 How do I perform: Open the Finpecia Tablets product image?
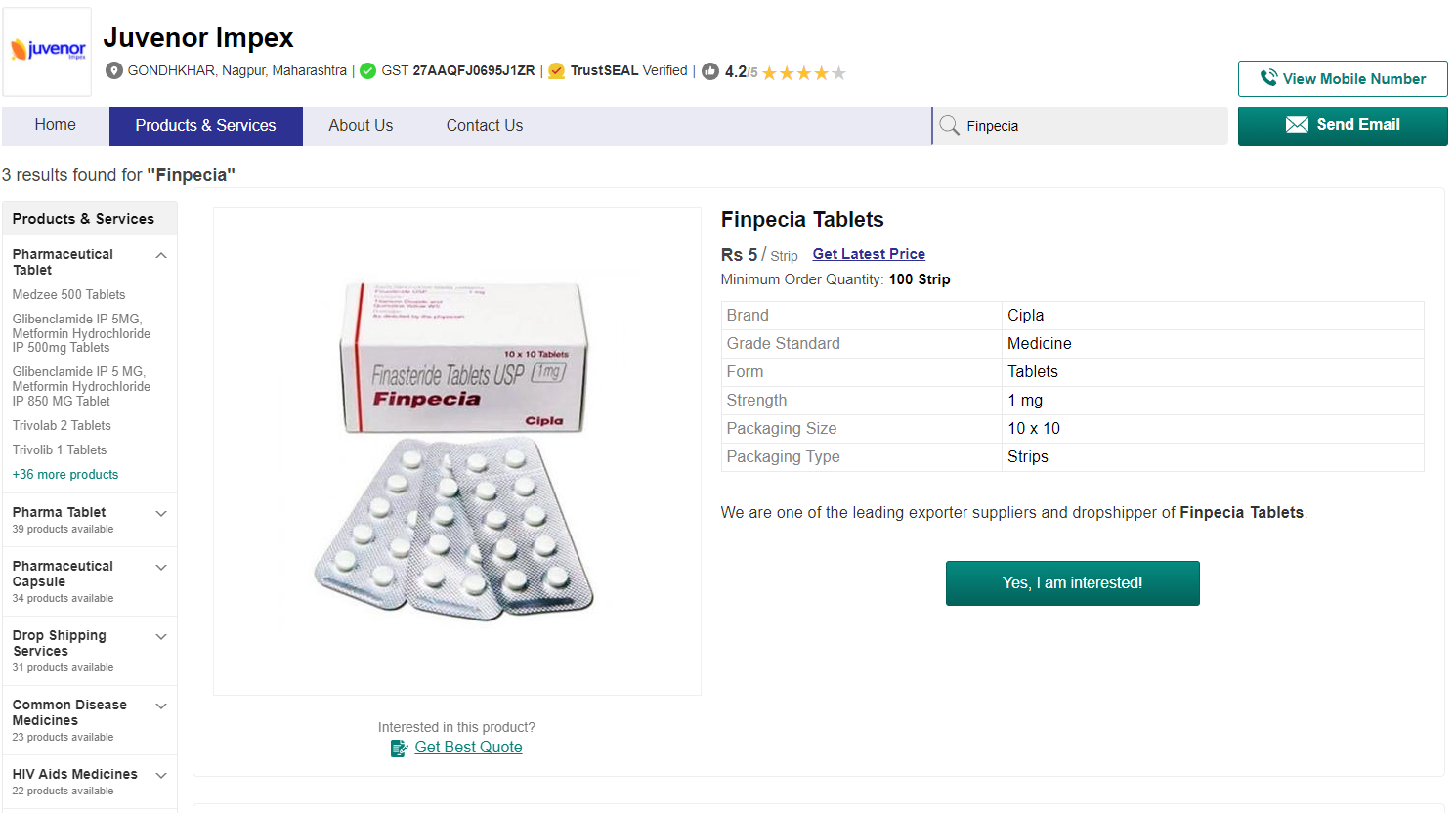[x=457, y=451]
